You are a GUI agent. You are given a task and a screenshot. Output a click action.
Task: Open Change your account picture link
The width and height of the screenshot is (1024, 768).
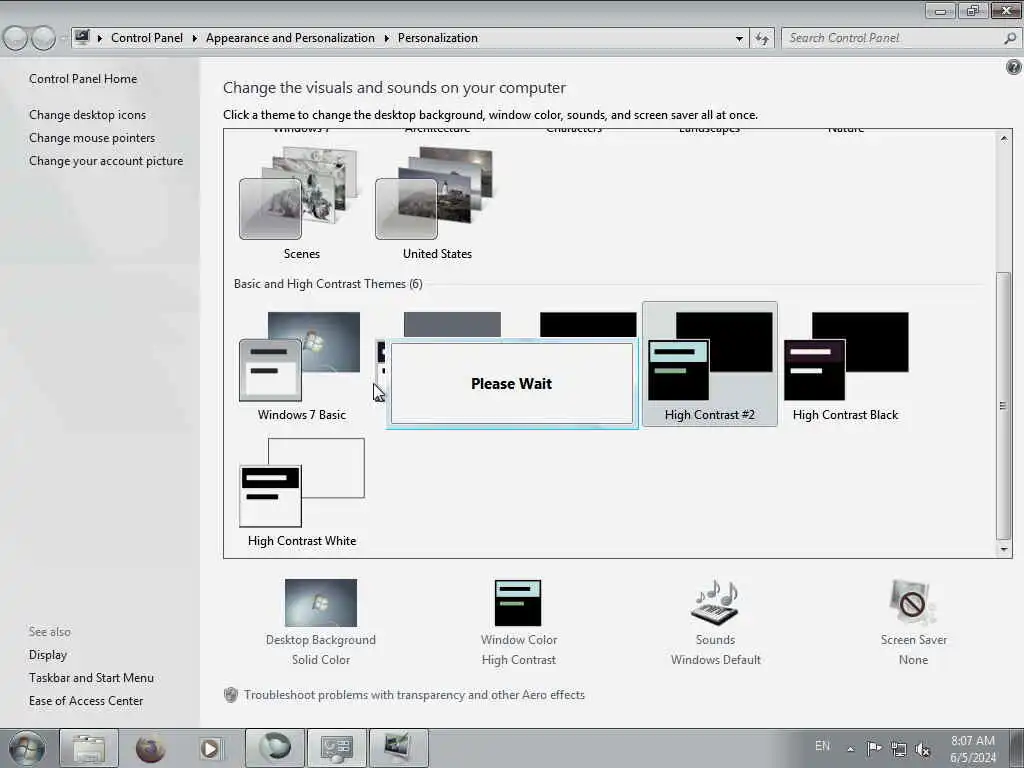tap(106, 161)
